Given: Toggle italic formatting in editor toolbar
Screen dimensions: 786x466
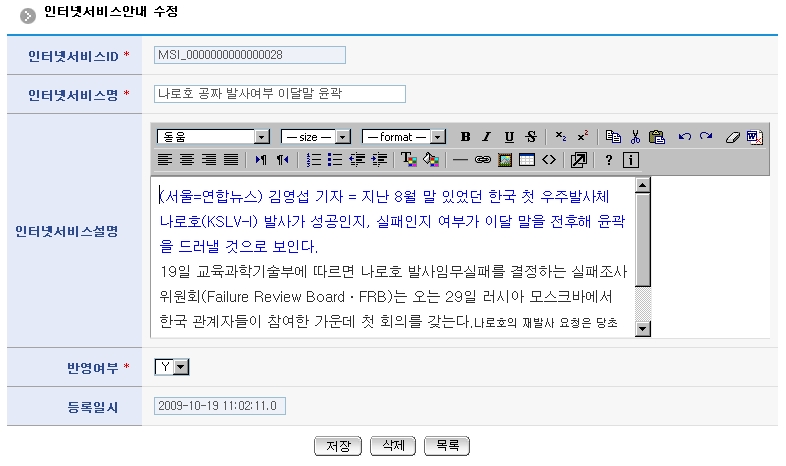Looking at the screenshot, I should (486, 137).
